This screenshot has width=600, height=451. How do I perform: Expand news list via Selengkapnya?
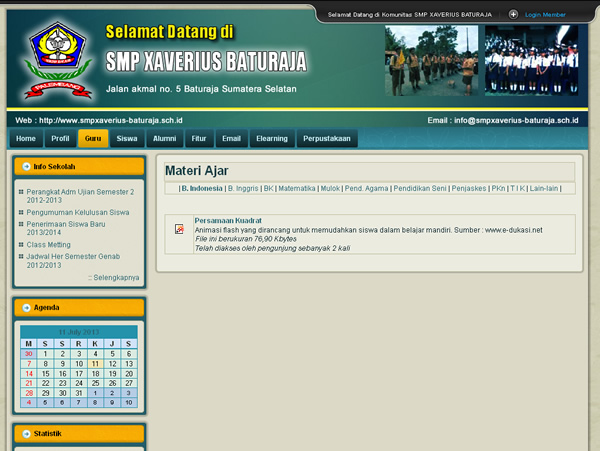click(114, 277)
